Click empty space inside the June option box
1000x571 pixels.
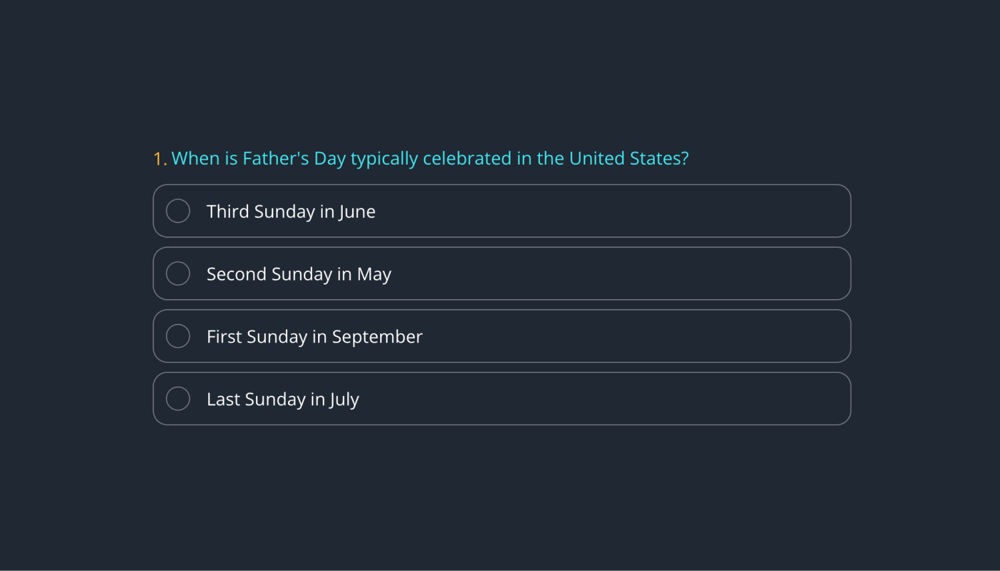(x=620, y=211)
